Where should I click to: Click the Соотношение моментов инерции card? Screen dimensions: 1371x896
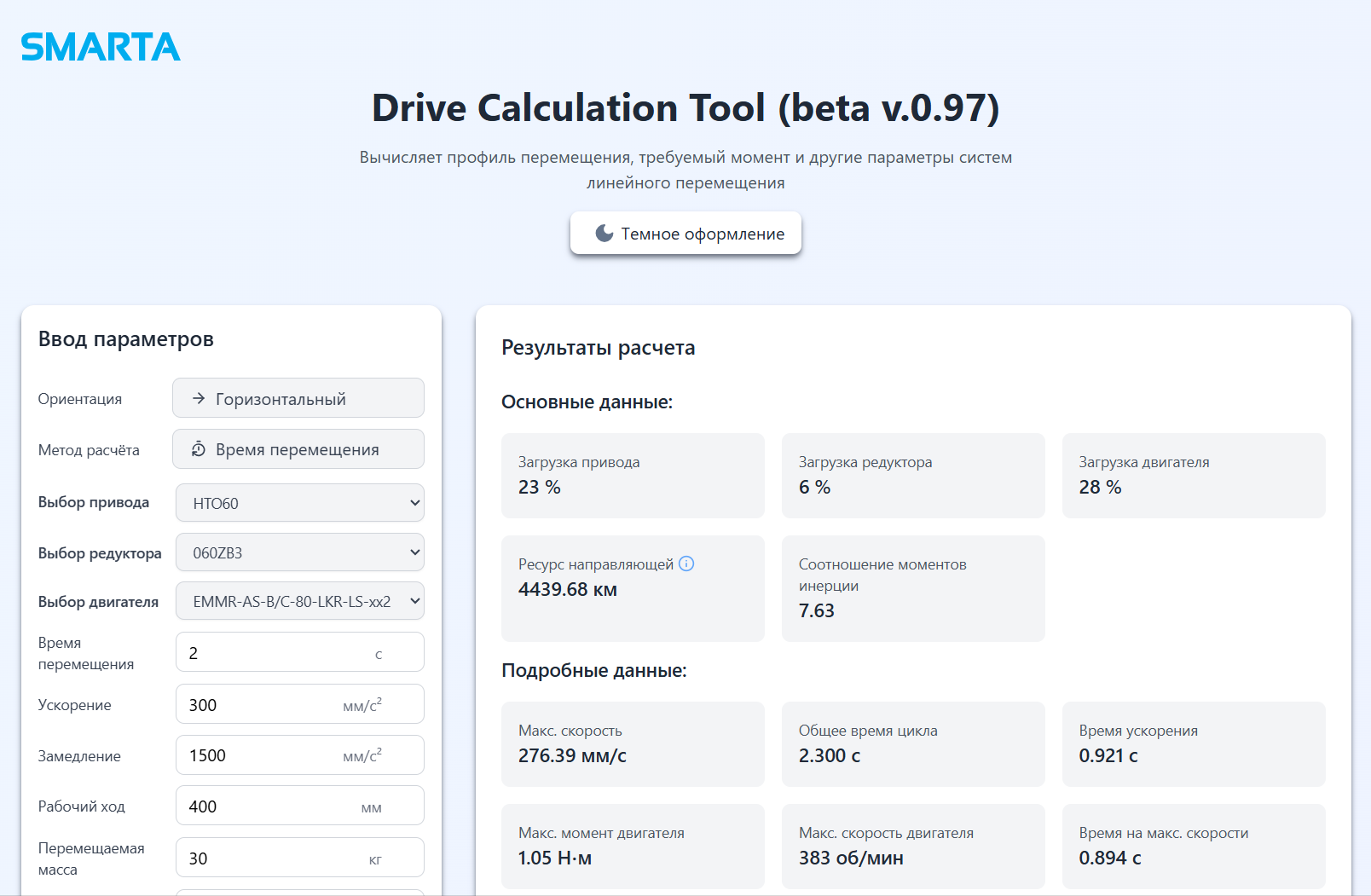coord(912,588)
